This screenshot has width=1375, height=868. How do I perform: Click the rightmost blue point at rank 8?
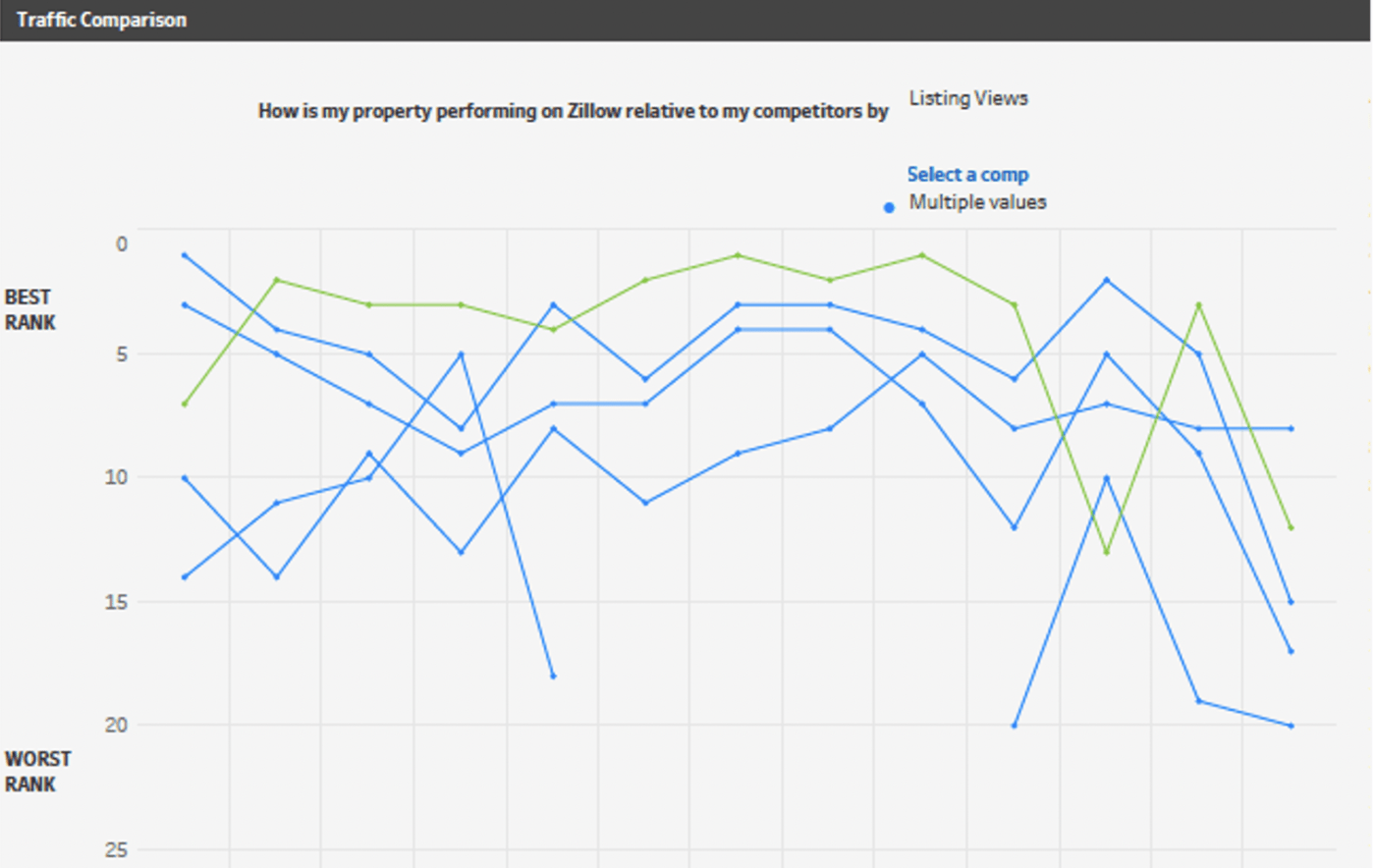[1291, 428]
